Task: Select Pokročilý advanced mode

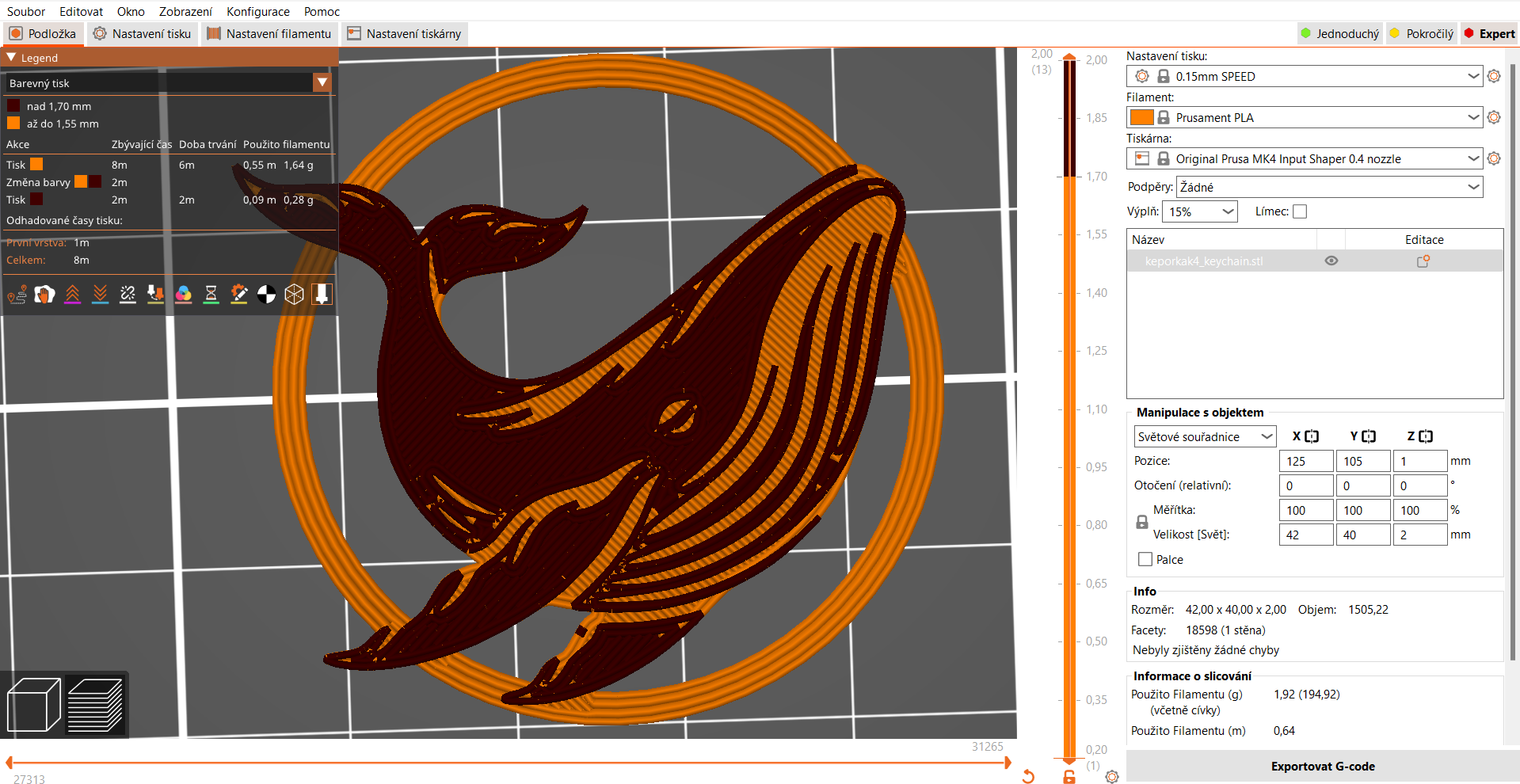Action: pyautogui.click(x=1422, y=33)
